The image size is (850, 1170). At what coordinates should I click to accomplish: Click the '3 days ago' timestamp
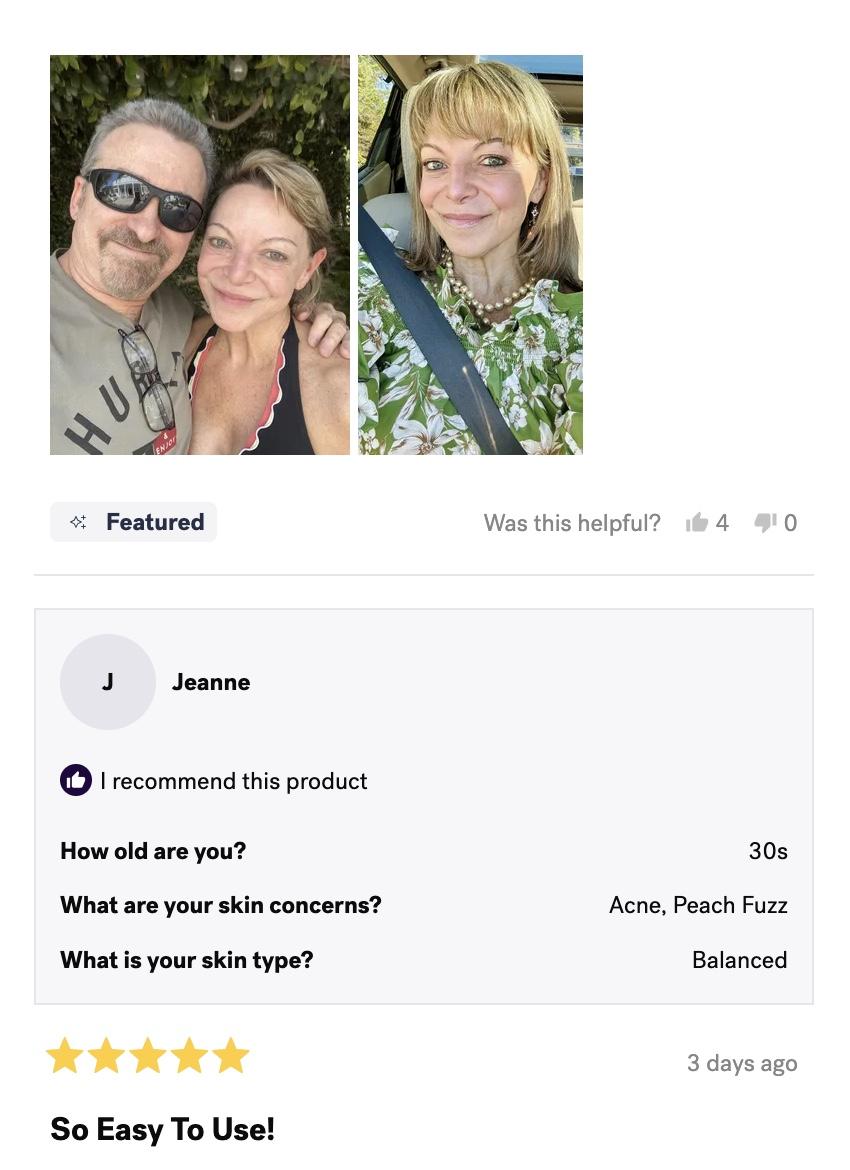(742, 1063)
